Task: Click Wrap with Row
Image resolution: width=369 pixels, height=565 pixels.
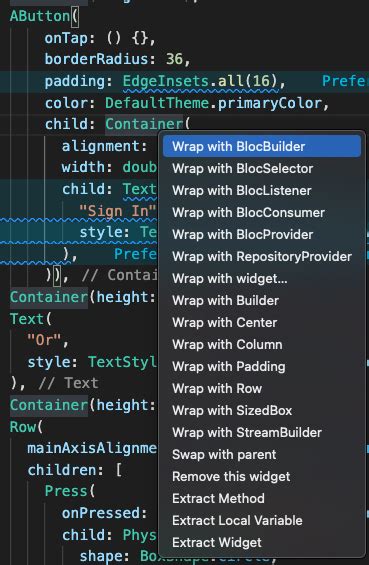Action: pos(262,388)
